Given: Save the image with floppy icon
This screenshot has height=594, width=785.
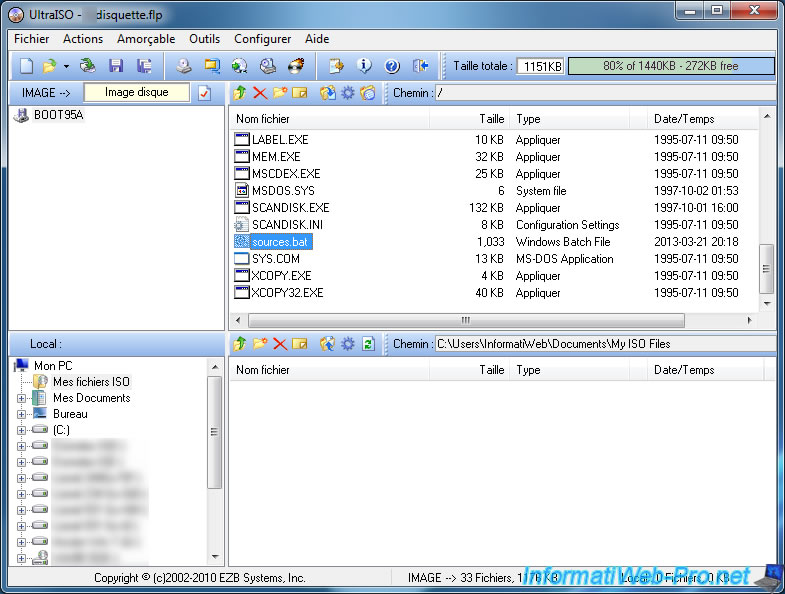Looking at the screenshot, I should [x=116, y=66].
